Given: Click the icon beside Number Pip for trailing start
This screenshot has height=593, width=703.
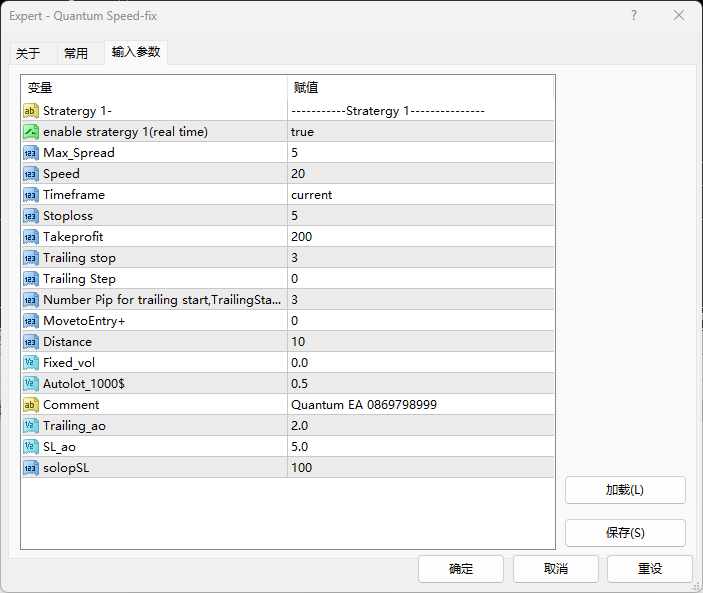Looking at the screenshot, I should [x=30, y=300].
